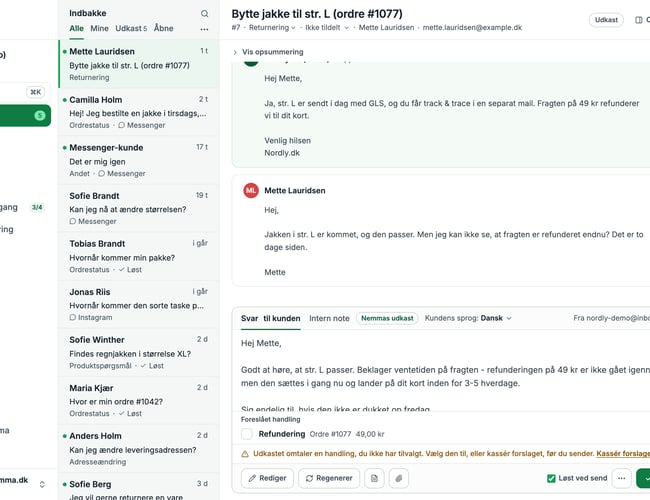The image size is (650, 500).
Task: Click the ⌘K shortcut badge
Action: tap(36, 92)
